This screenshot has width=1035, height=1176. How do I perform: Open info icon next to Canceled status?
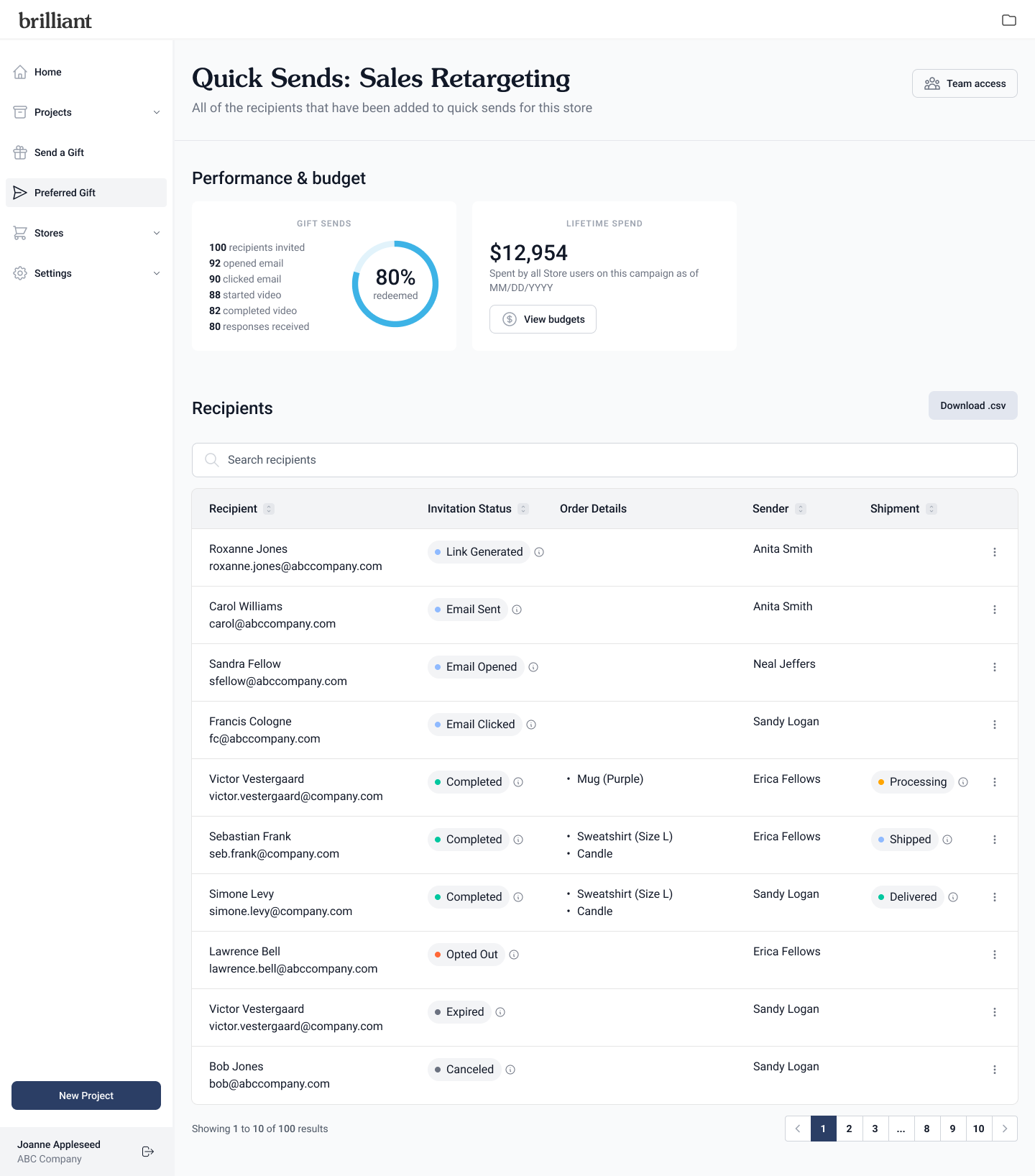(510, 1070)
